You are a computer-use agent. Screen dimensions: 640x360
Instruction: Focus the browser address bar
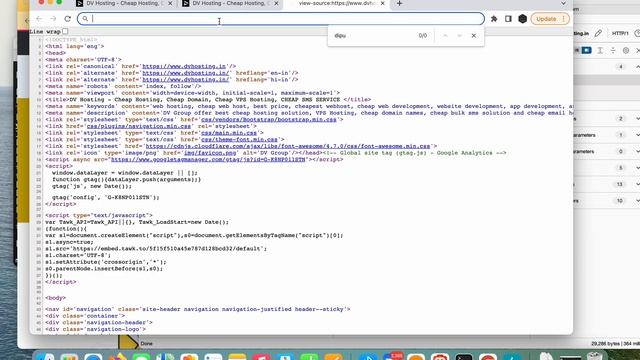(x=281, y=19)
